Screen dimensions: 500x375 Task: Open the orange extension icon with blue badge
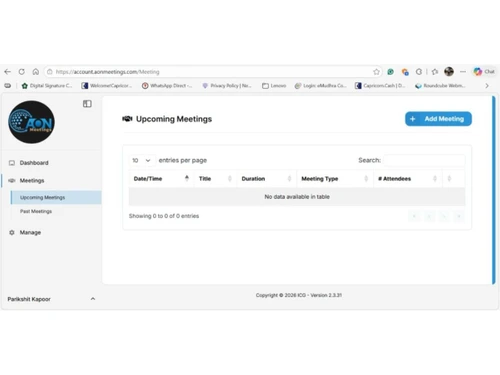(405, 72)
